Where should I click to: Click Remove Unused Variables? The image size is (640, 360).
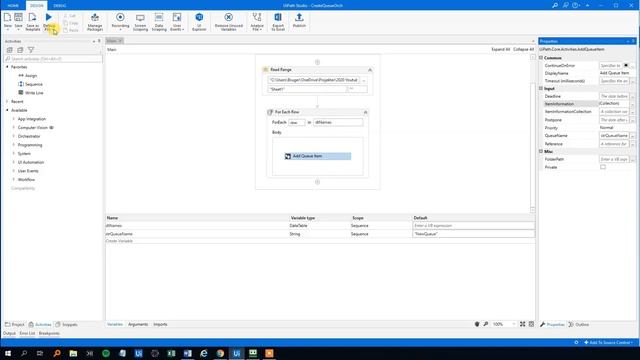click(x=229, y=21)
